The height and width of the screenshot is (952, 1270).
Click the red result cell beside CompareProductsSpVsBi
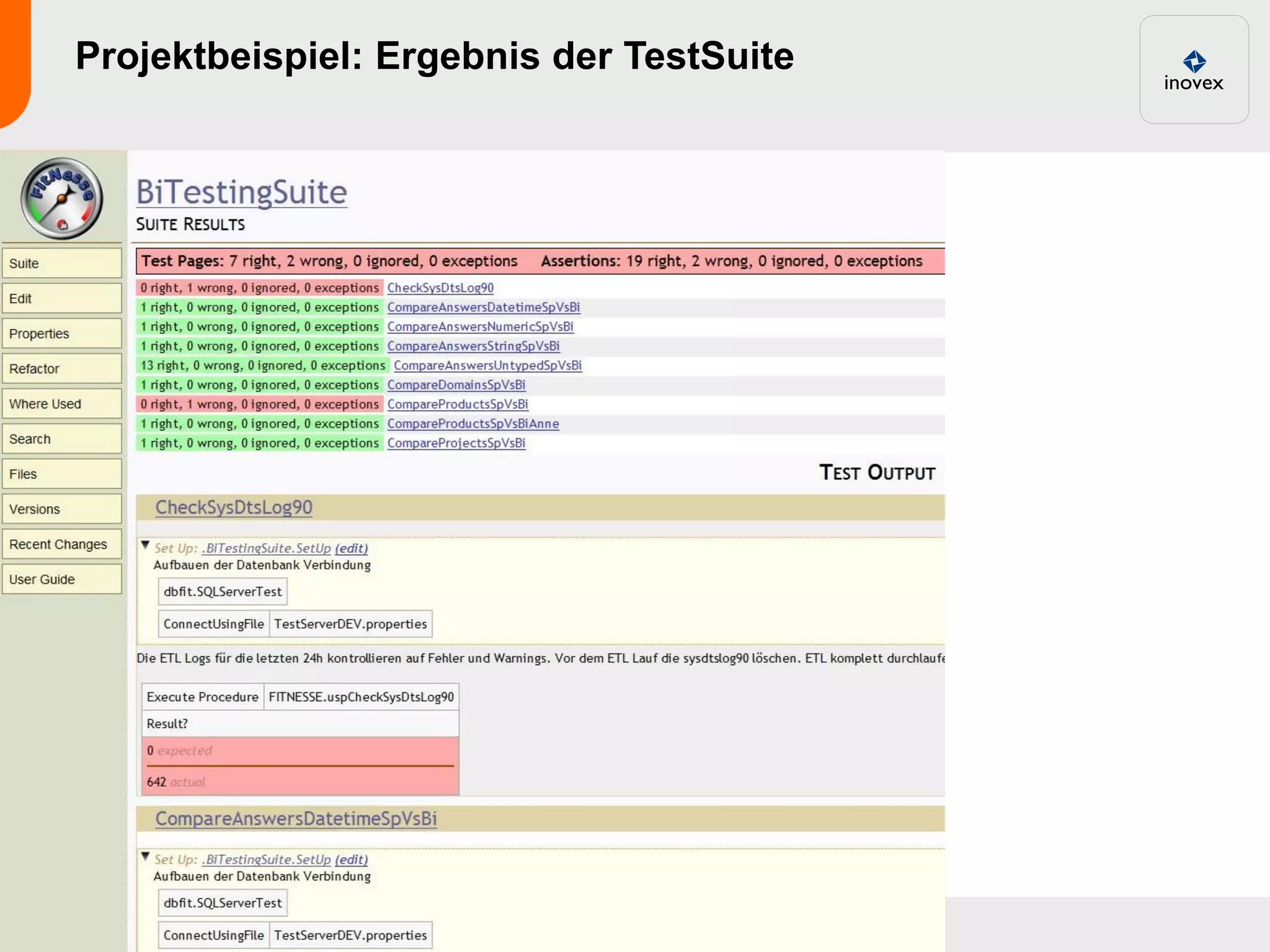pyautogui.click(x=259, y=404)
